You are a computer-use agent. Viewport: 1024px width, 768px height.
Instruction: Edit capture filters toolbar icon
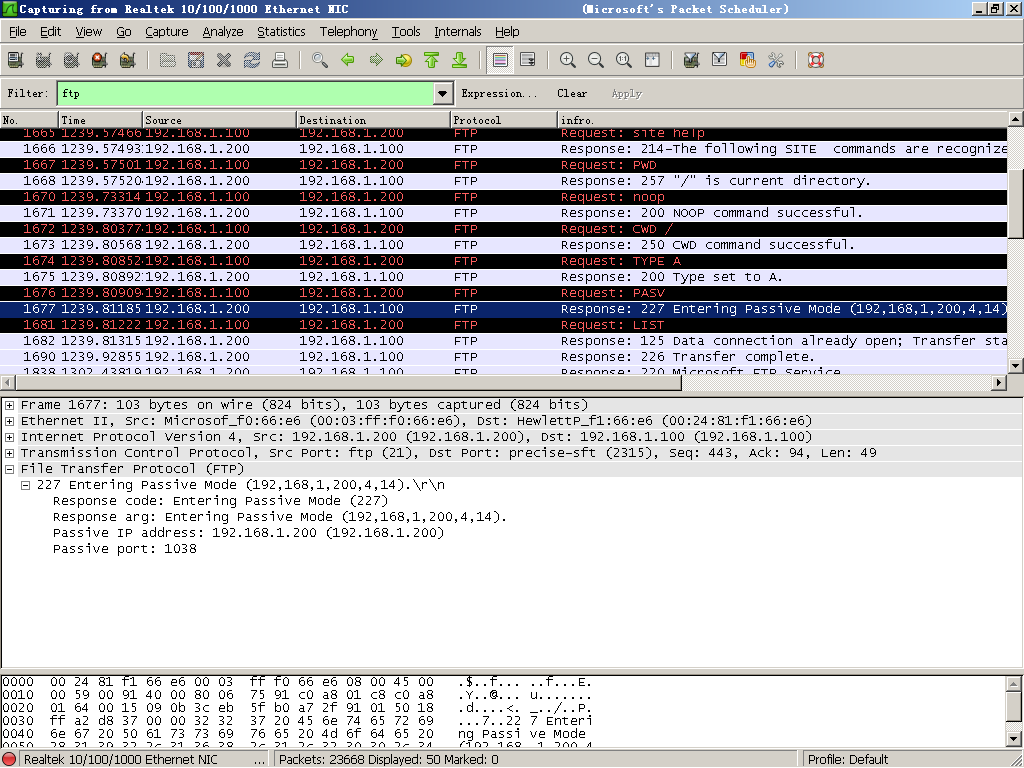click(692, 60)
